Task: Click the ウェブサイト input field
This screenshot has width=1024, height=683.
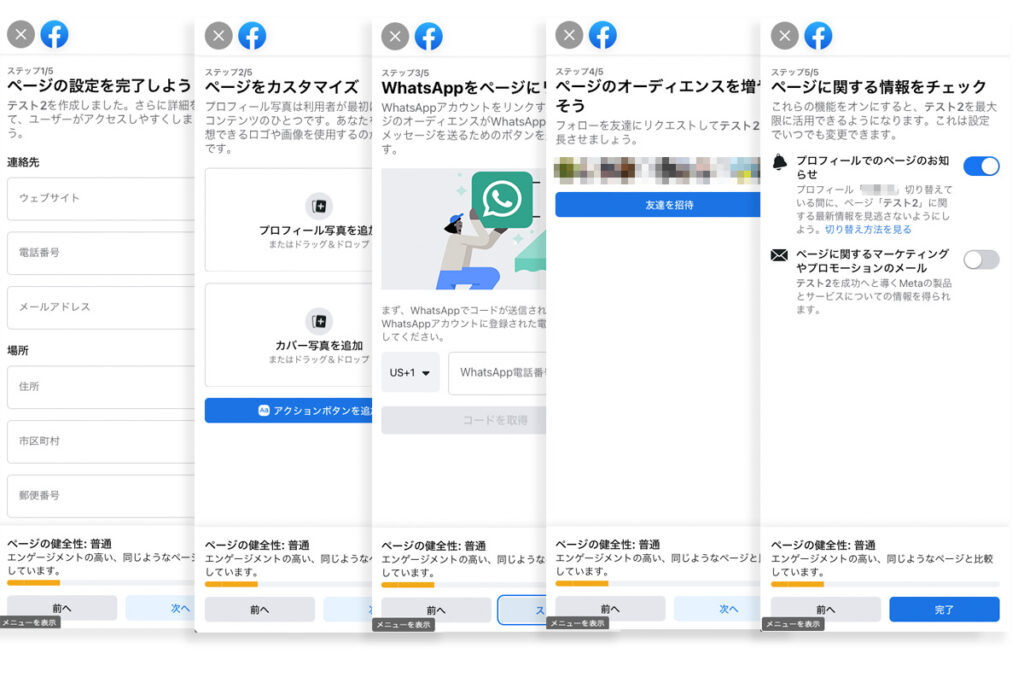Action: (101, 199)
